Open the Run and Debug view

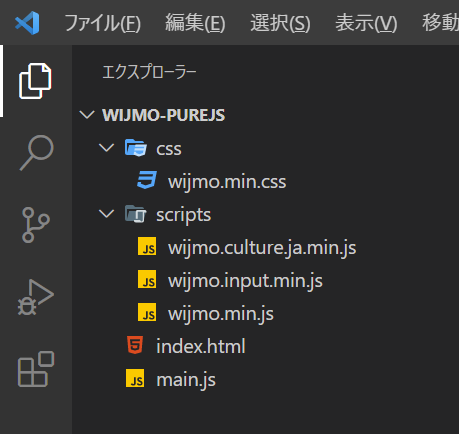36,297
